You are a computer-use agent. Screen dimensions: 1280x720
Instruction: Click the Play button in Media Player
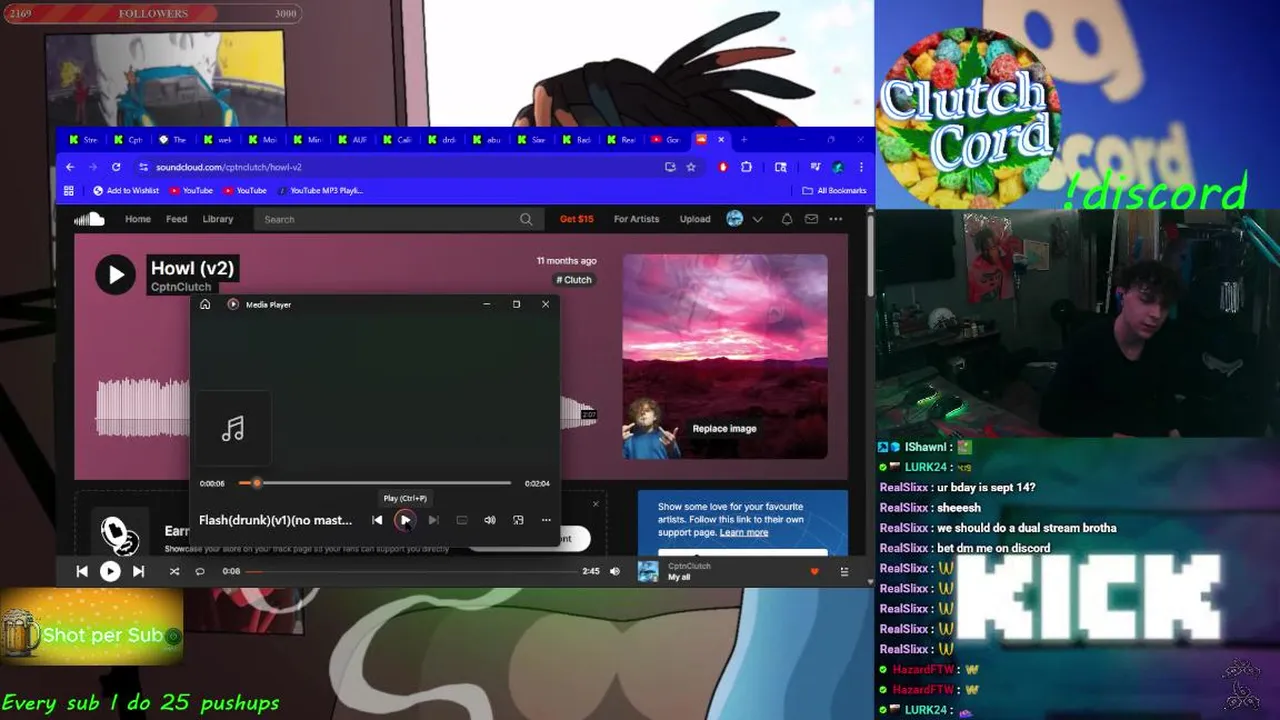coord(405,520)
